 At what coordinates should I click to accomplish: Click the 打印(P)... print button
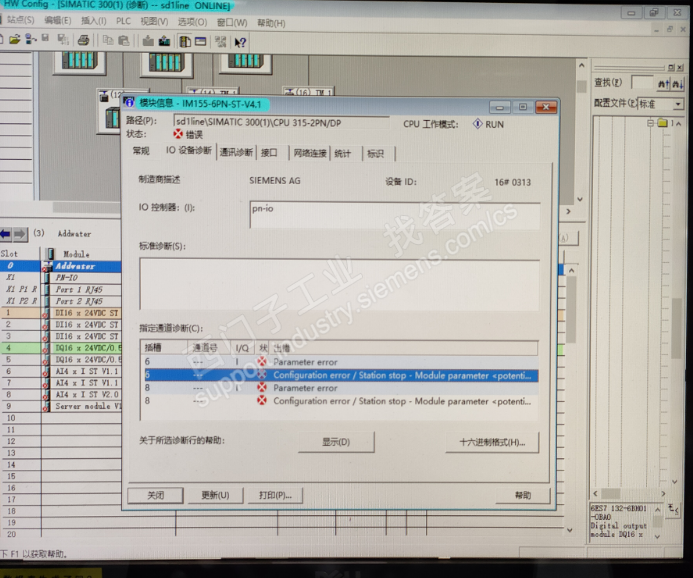tap(275, 495)
